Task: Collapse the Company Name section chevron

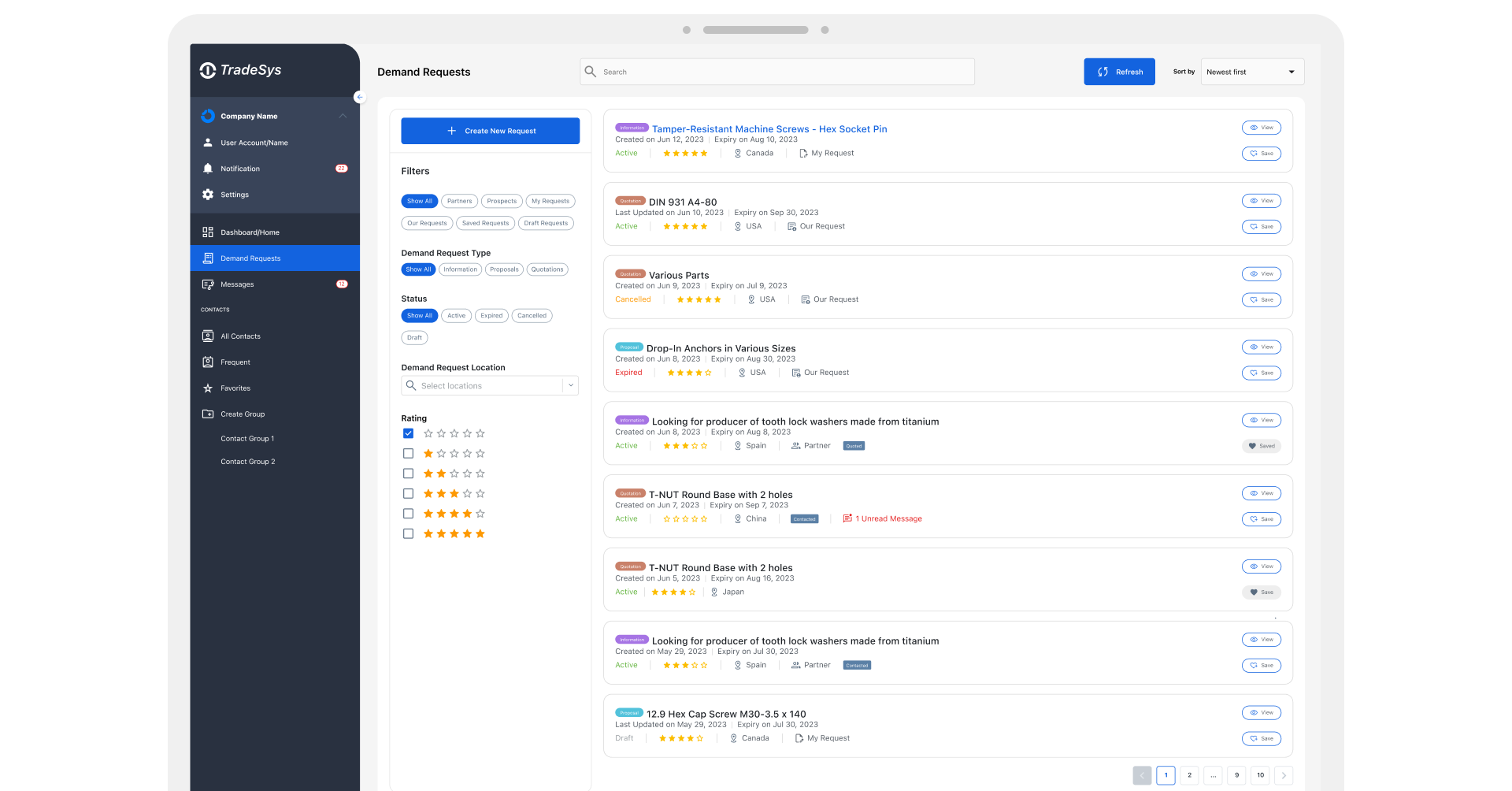Action: (x=343, y=116)
